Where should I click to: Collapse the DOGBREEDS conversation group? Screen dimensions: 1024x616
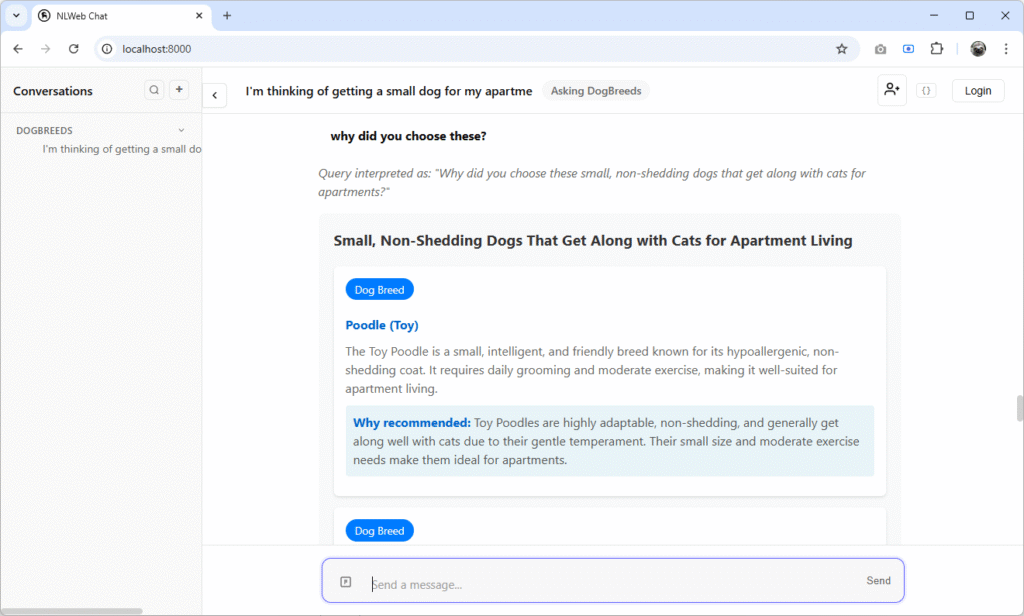(181, 130)
